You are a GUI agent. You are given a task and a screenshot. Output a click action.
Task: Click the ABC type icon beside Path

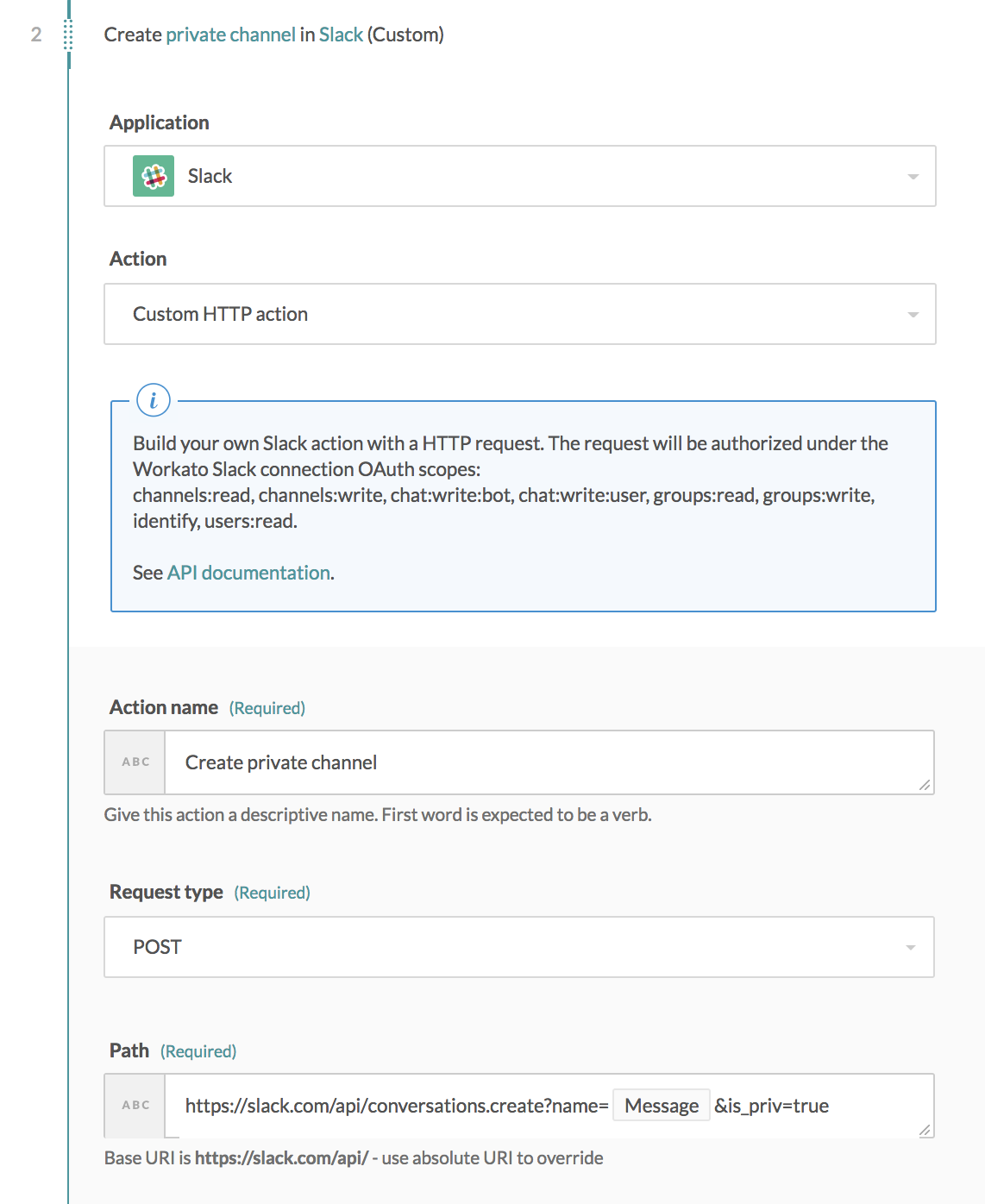click(x=135, y=1106)
